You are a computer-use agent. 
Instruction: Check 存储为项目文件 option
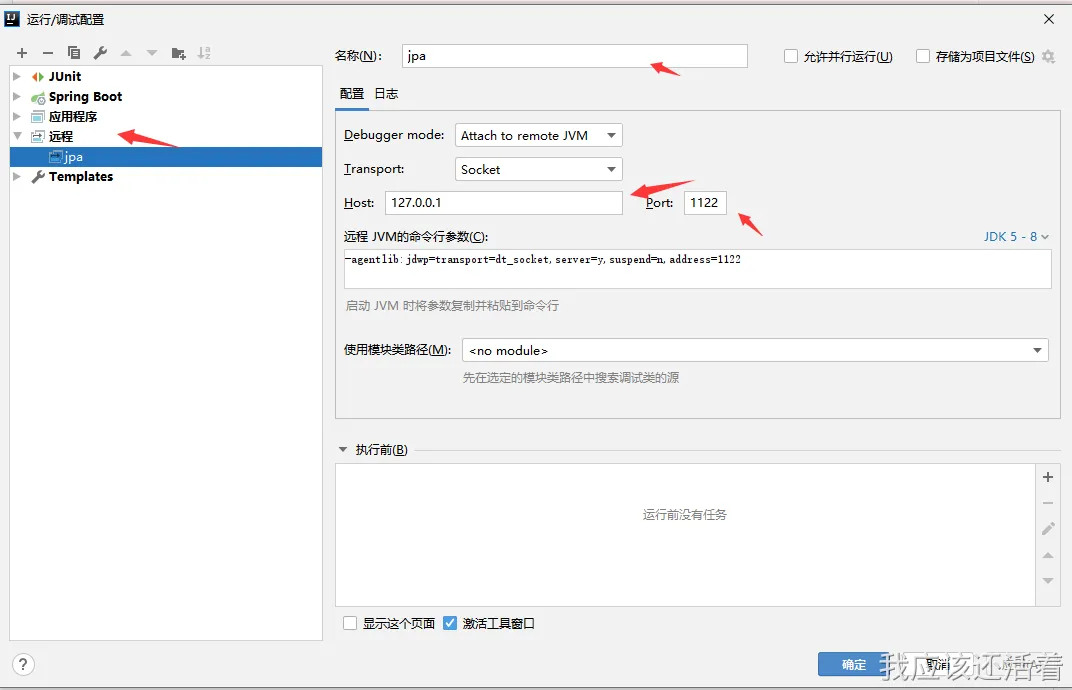point(922,56)
